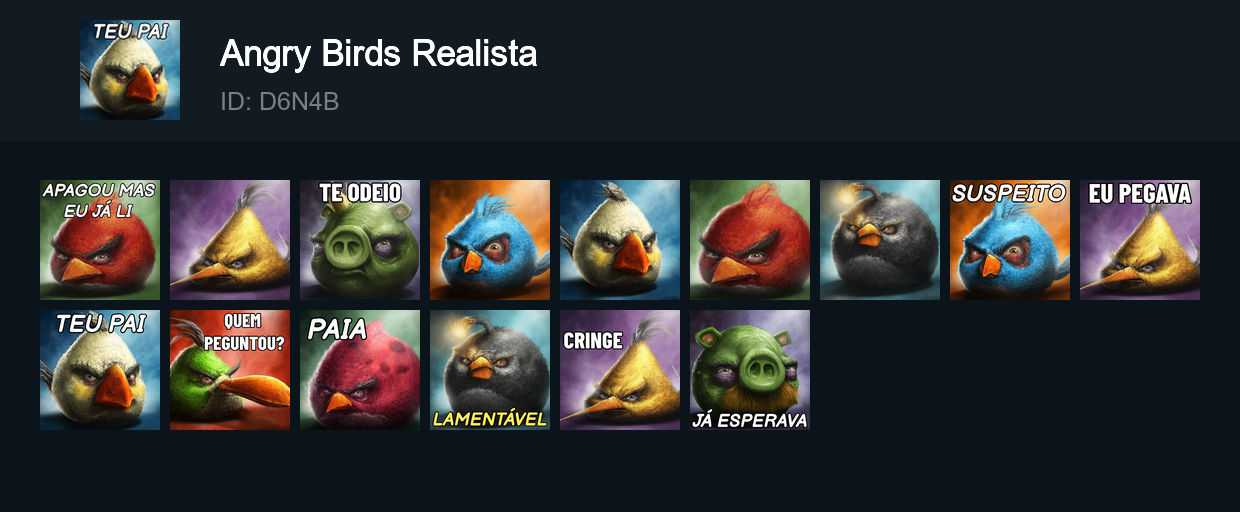
Task: Click the 'JÁ ESPERAVA' mustache pig sticker
Action: 750,370
